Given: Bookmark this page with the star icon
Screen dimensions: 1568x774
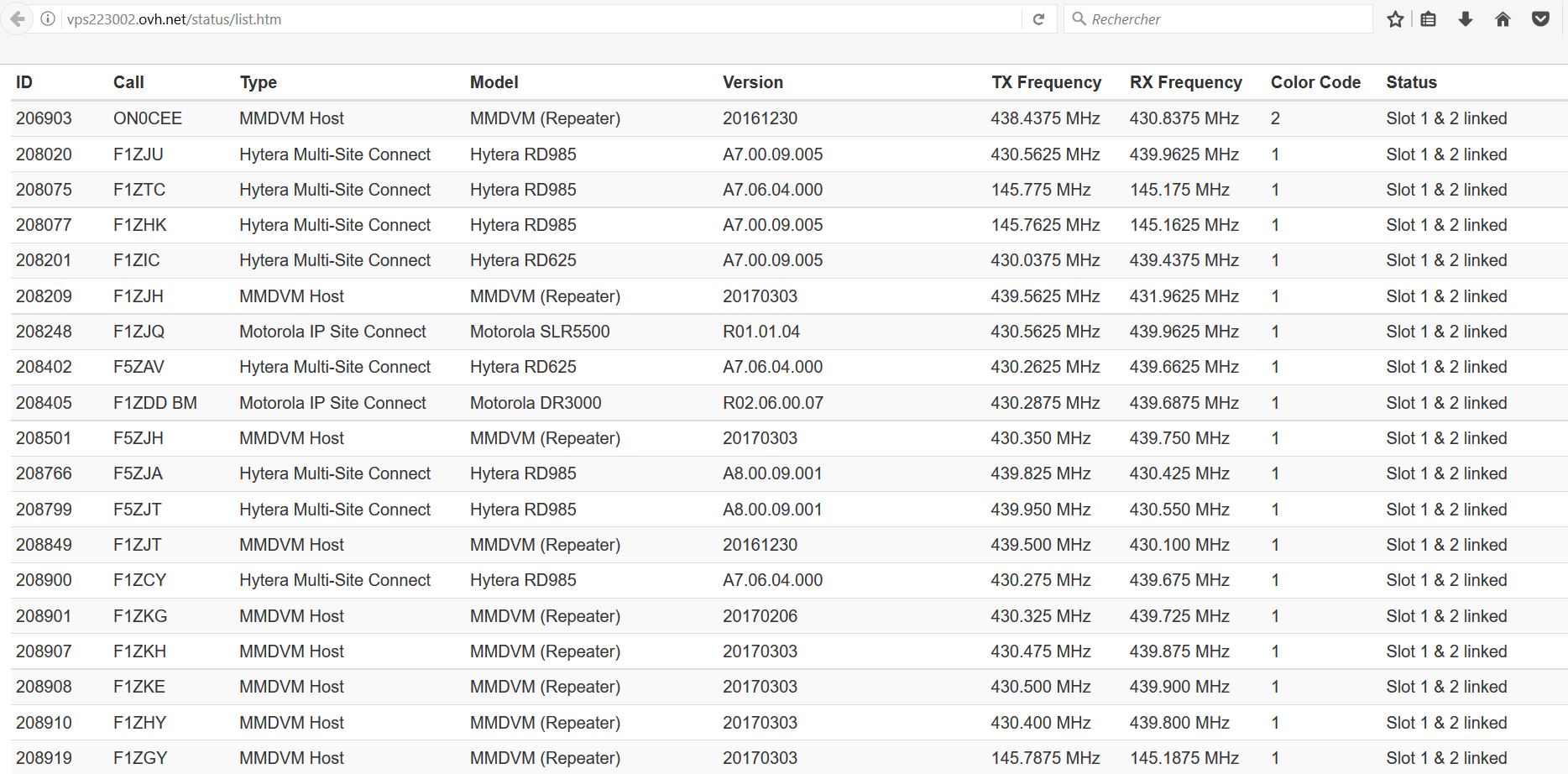Looking at the screenshot, I should (x=1395, y=18).
